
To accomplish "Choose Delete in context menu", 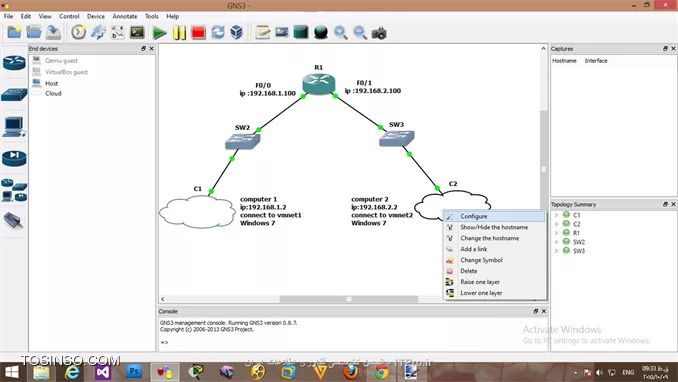I will pyautogui.click(x=495, y=271).
